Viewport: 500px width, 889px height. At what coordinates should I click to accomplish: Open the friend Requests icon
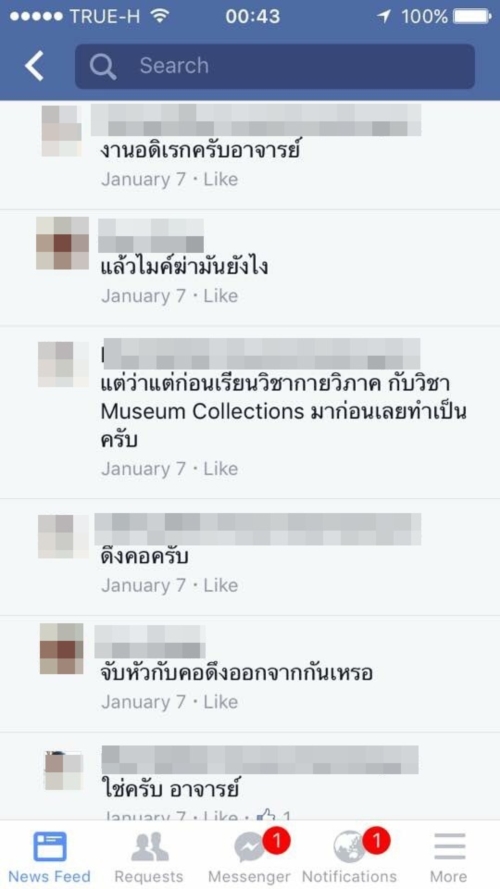point(149,847)
